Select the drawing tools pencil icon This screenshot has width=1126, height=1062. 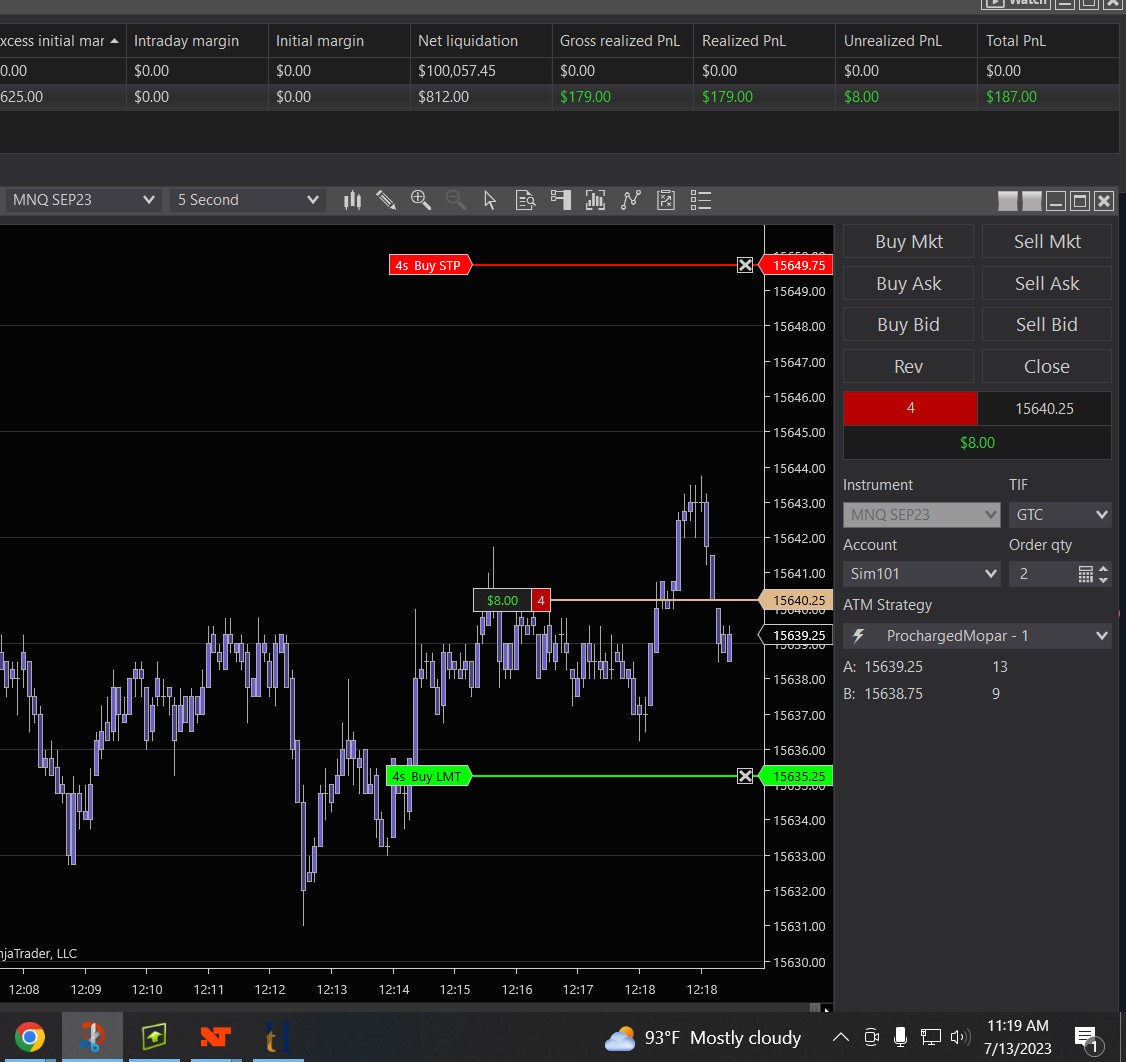tap(386, 200)
